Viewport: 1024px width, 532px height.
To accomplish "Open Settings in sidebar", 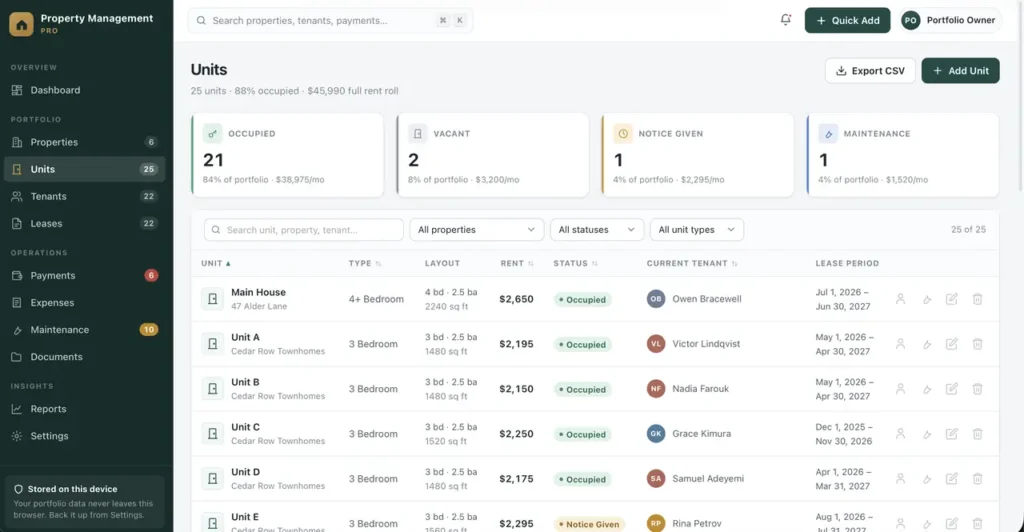I will (84, 436).
